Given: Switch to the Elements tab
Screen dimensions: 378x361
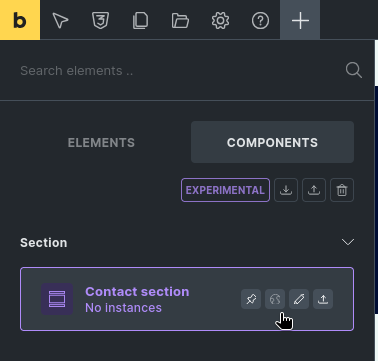Looking at the screenshot, I should pos(101,142).
